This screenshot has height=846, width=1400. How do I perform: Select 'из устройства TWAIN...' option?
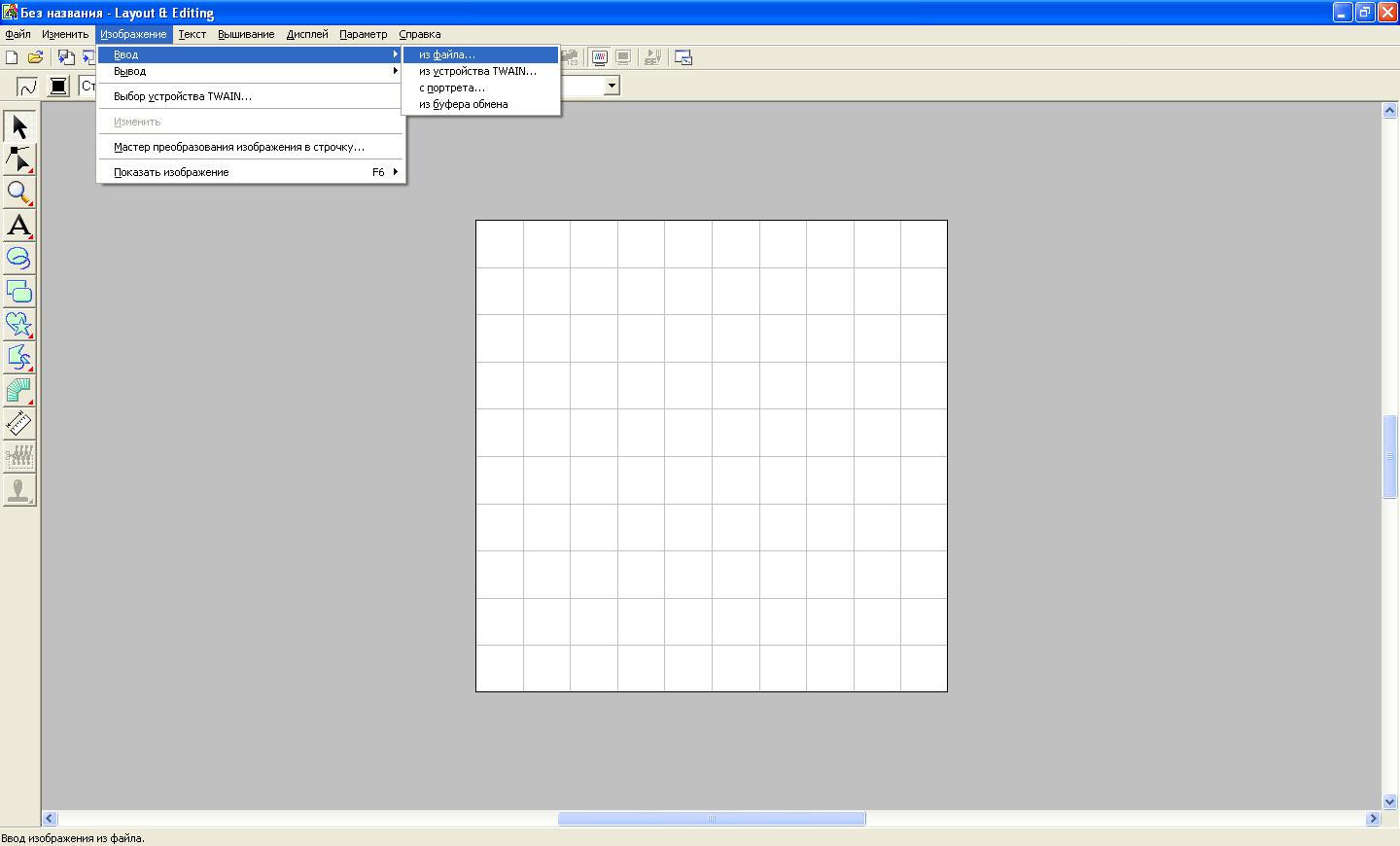pyautogui.click(x=477, y=71)
